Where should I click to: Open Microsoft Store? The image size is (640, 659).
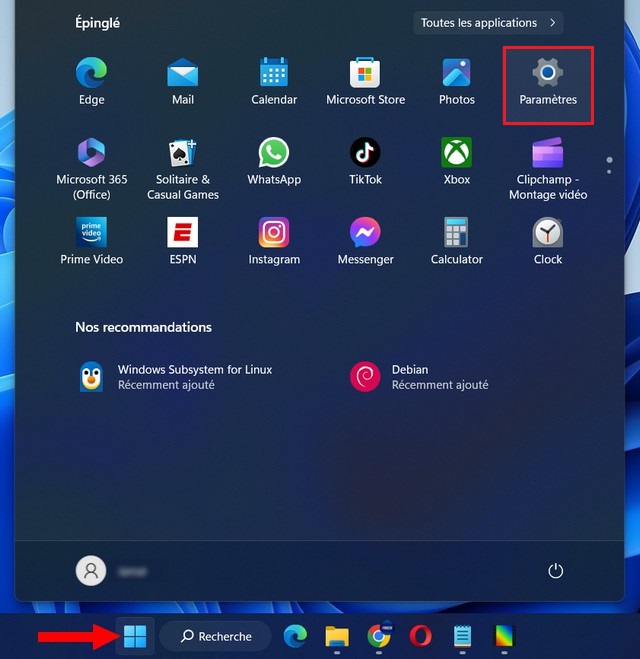coord(365,82)
